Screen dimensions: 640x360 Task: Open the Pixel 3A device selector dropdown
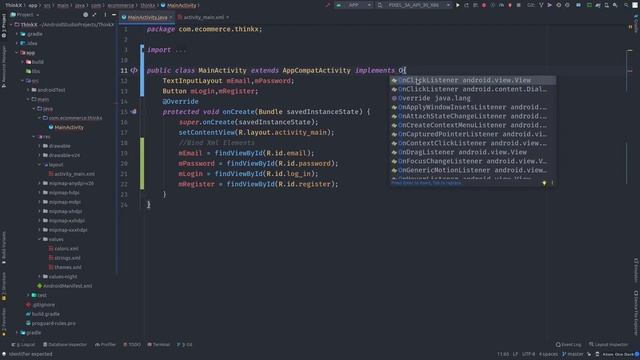pyautogui.click(x=413, y=5)
